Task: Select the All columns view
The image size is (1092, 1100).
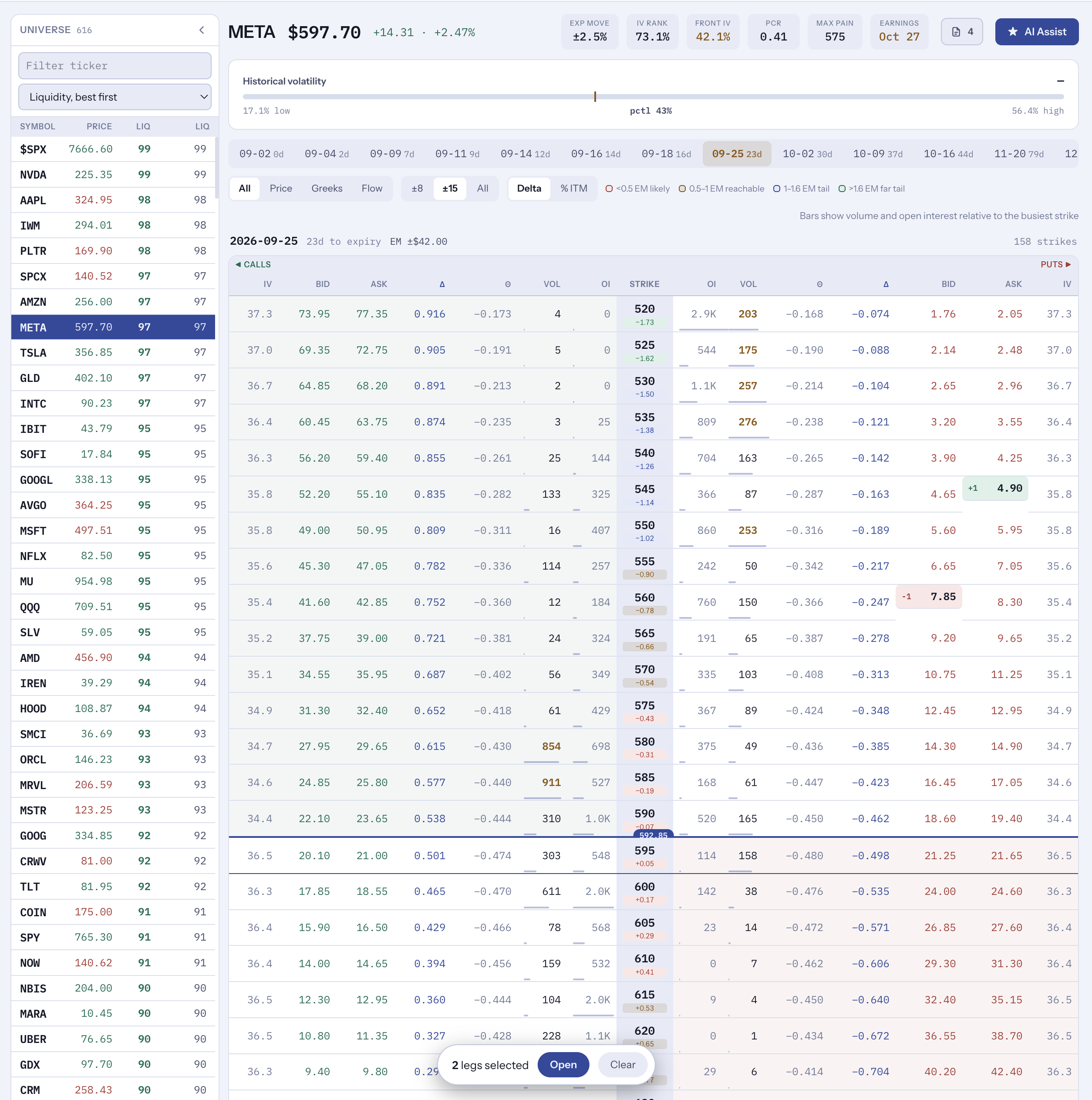Action: pyautogui.click(x=245, y=189)
